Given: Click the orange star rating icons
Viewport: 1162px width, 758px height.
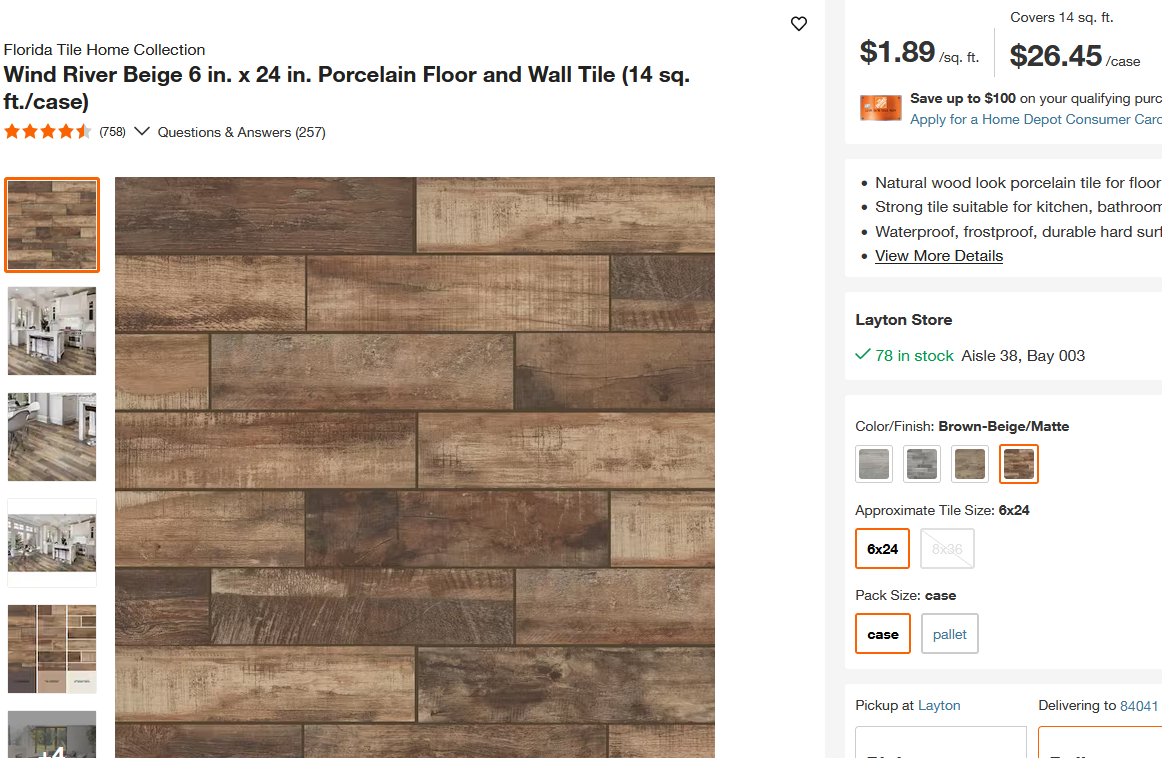Looking at the screenshot, I should point(47,132).
